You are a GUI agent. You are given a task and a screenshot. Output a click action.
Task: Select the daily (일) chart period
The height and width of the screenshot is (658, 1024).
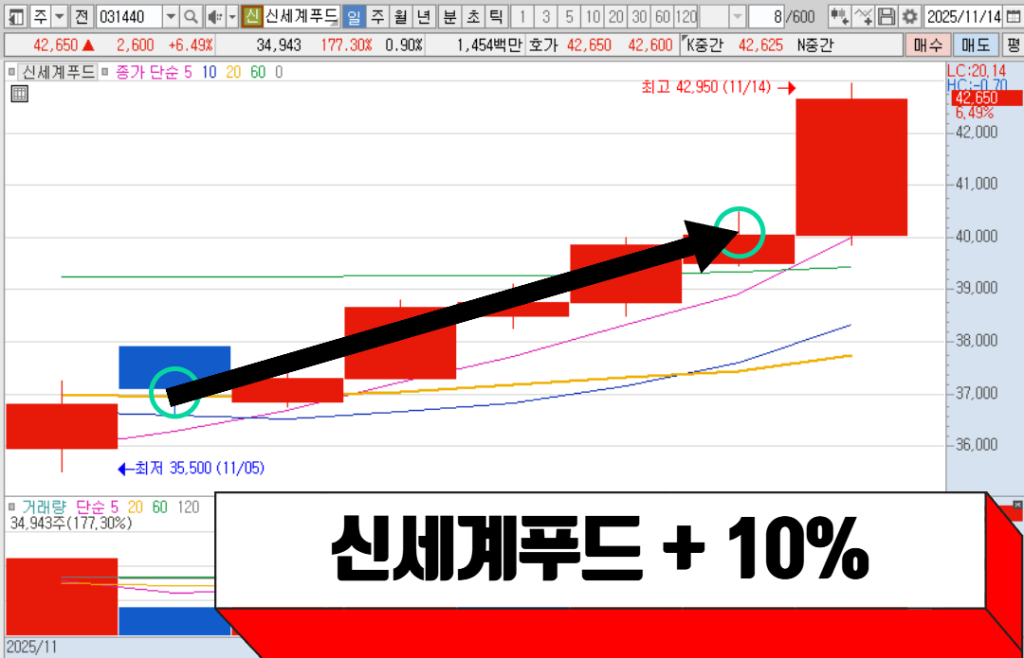353,17
